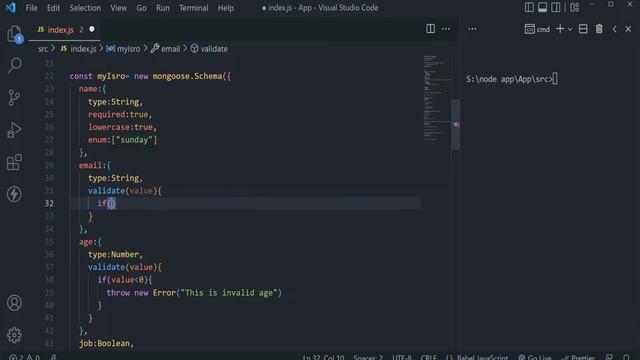The width and height of the screenshot is (640, 360).
Task: Open the Terminal menu
Action: (193, 8)
